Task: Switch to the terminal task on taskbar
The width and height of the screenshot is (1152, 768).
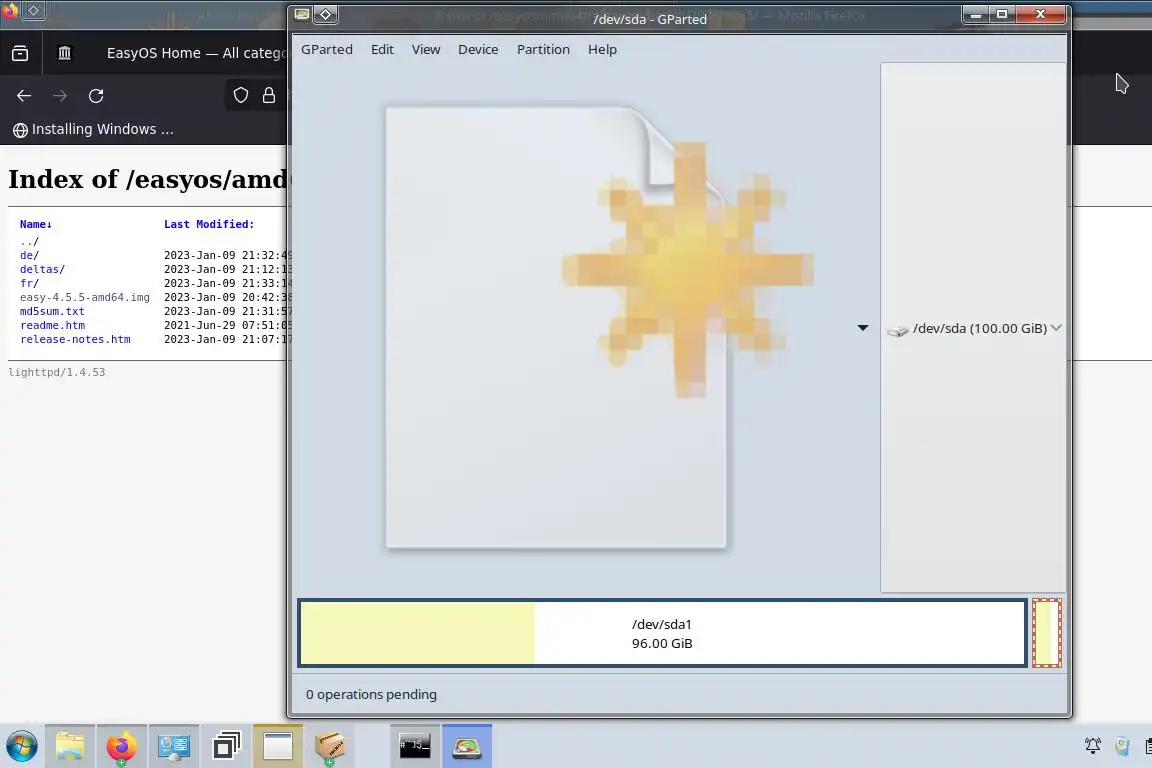Action: click(x=415, y=746)
